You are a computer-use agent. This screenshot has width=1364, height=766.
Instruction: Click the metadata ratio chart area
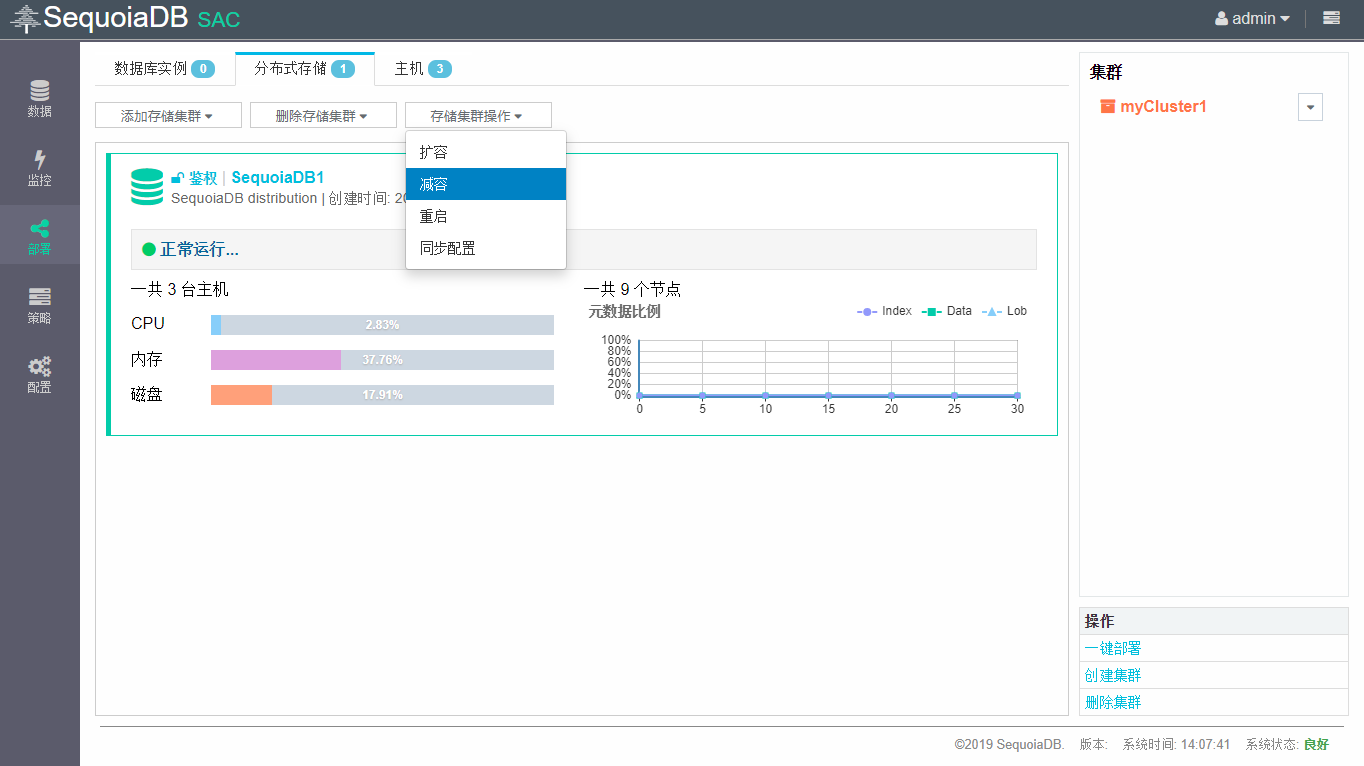click(828, 368)
